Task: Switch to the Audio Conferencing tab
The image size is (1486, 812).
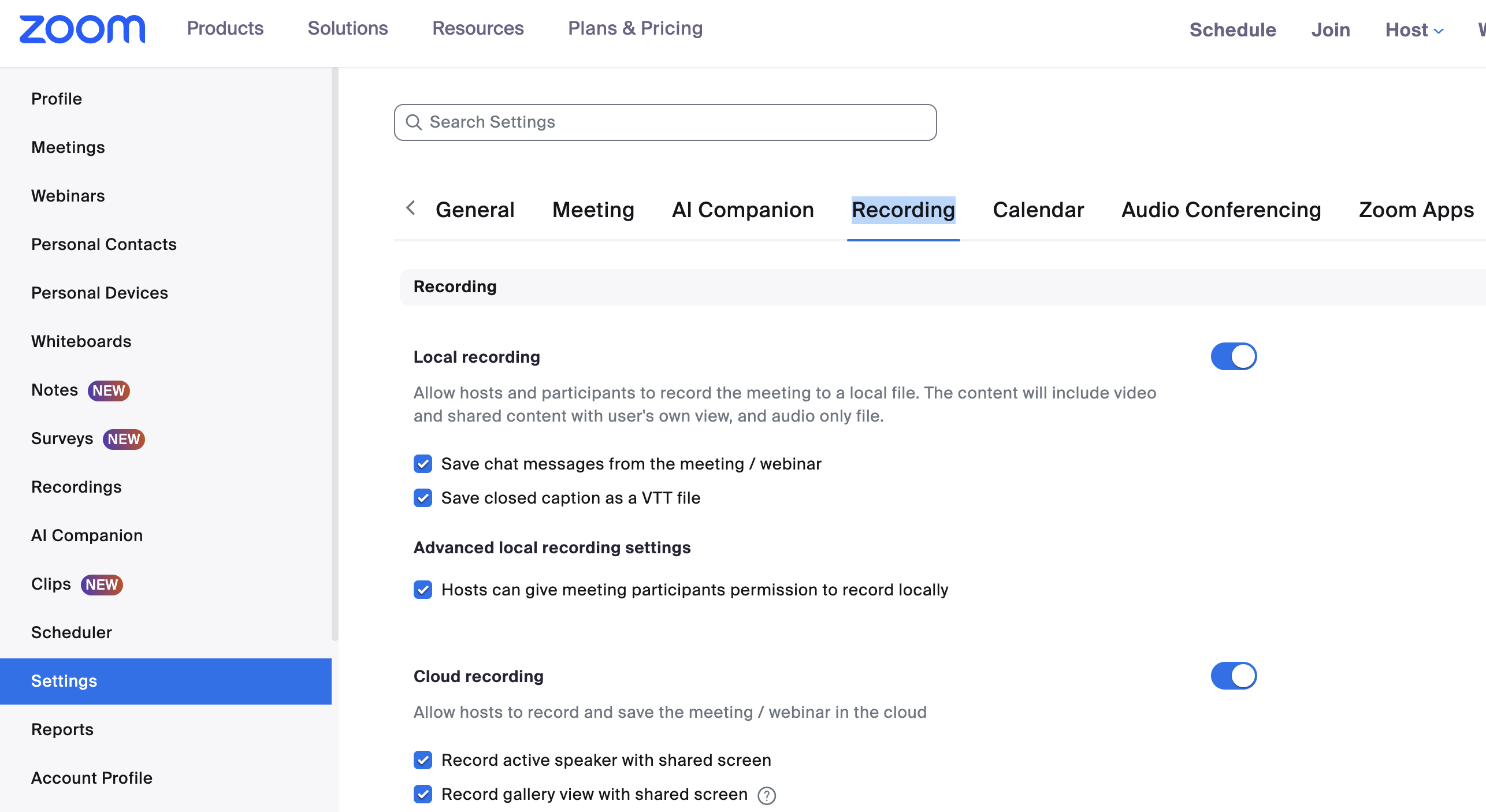Action: click(1221, 210)
